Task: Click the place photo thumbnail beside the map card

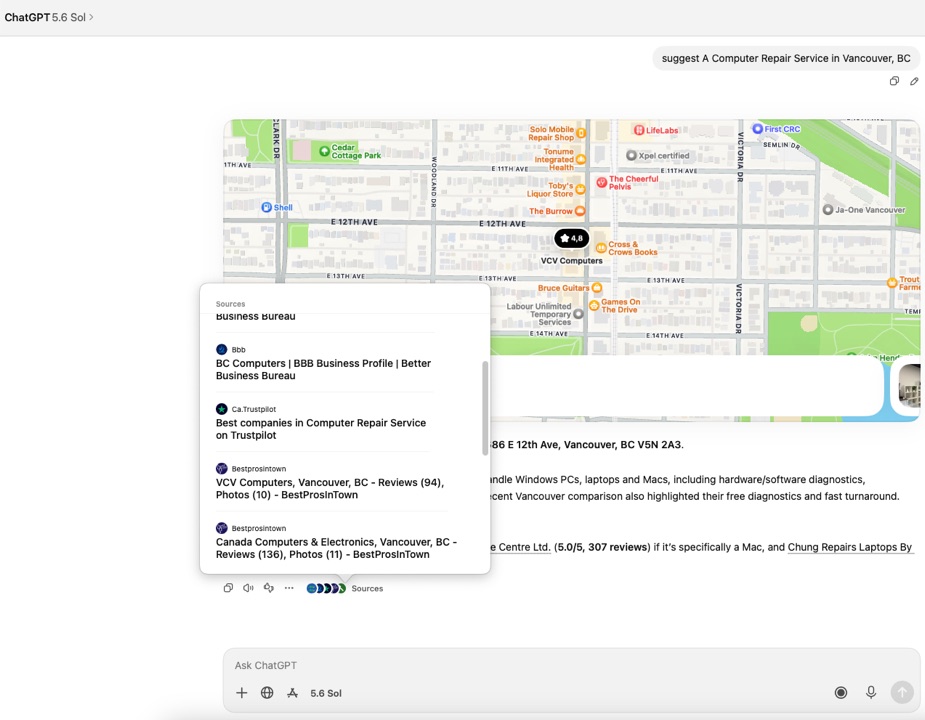Action: pos(909,386)
